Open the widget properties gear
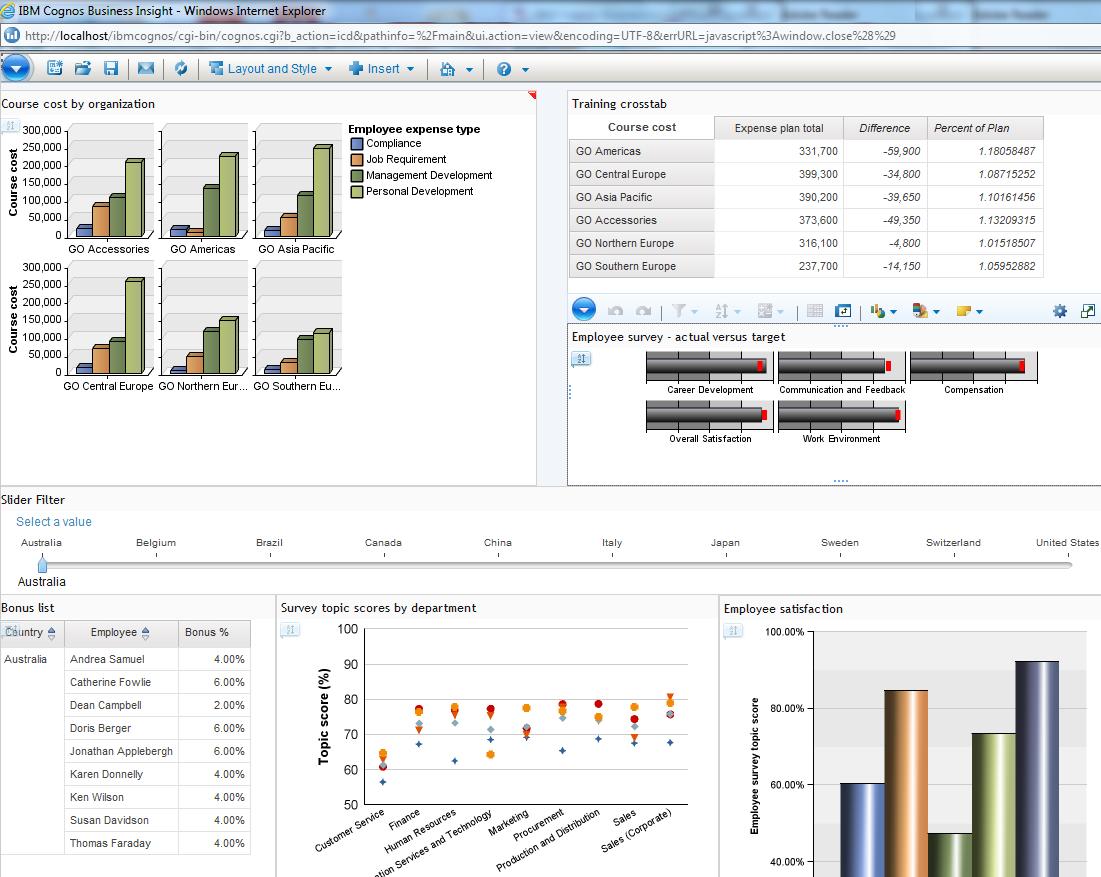 pyautogui.click(x=1058, y=311)
